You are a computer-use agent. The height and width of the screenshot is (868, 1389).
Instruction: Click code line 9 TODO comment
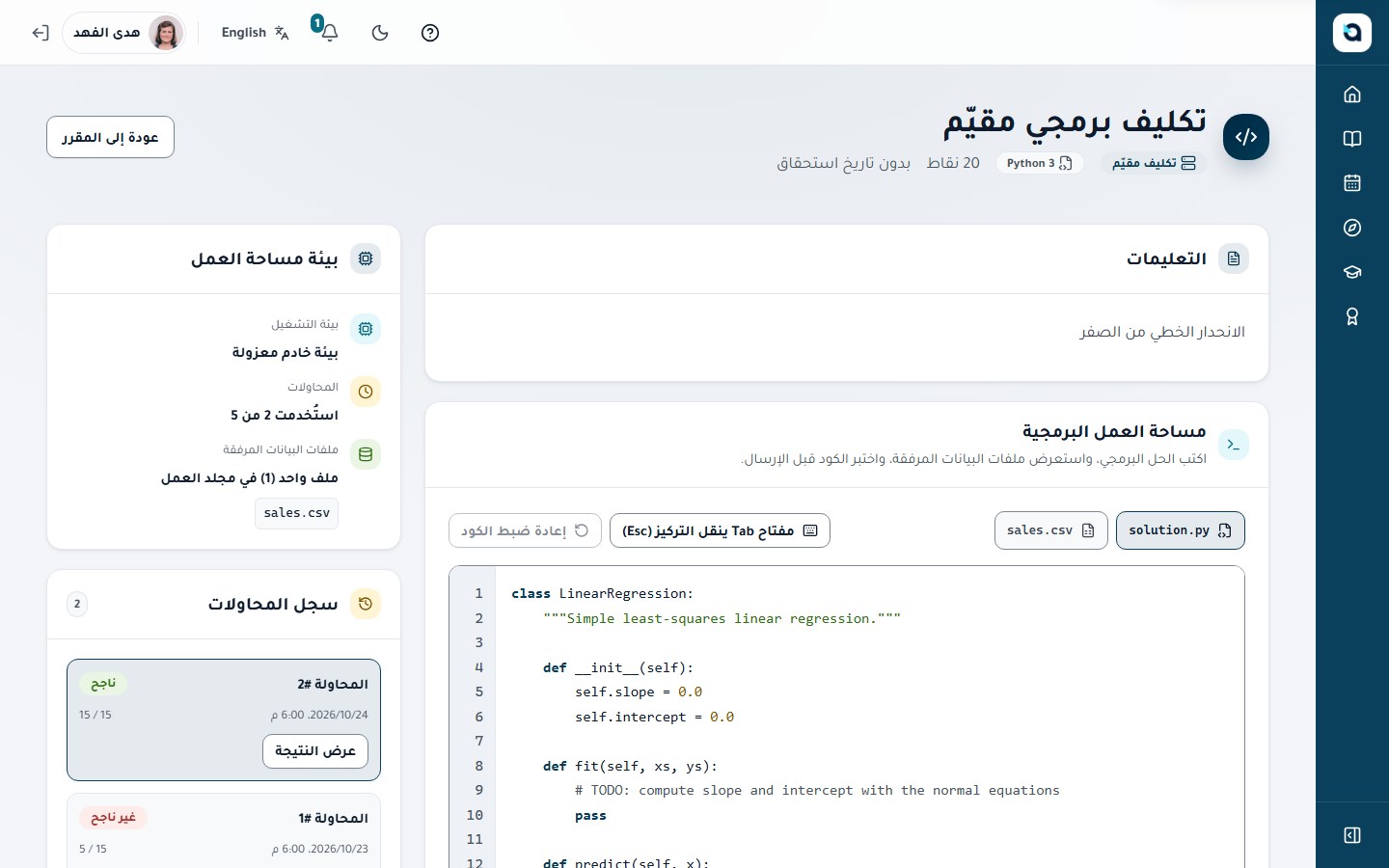tap(817, 791)
